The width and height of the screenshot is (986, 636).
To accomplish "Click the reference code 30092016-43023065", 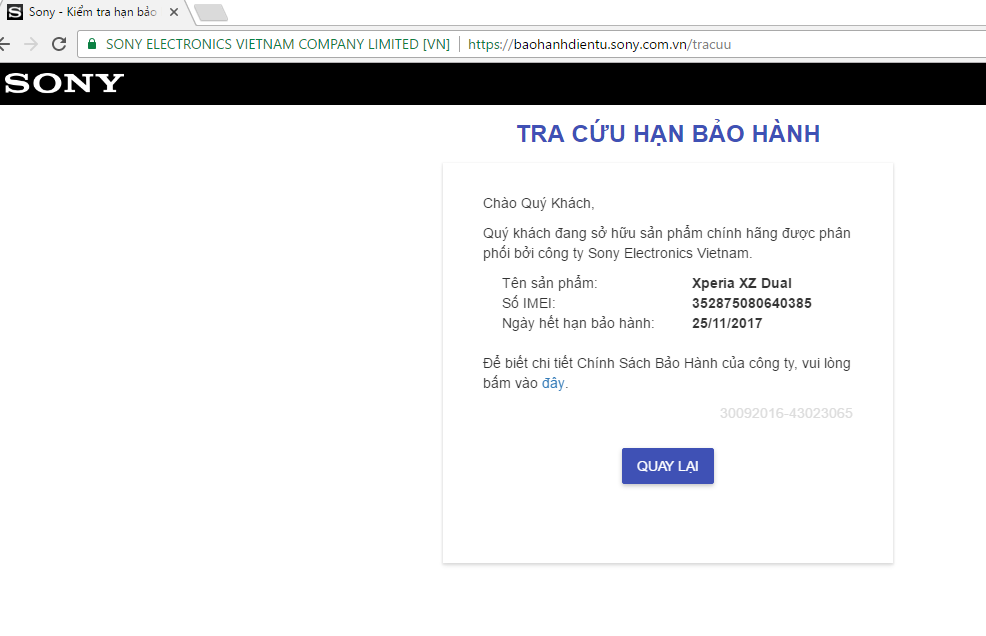I will point(786,413).
